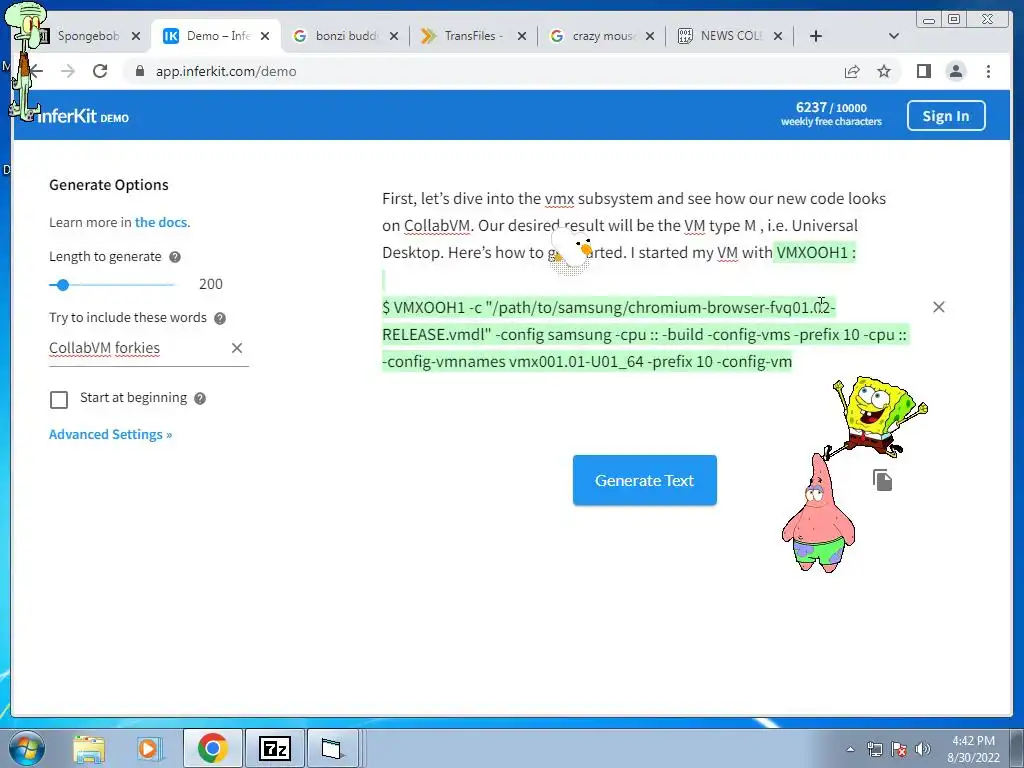Open the Windows Start menu
The height and width of the screenshot is (768, 1024).
tap(27, 748)
